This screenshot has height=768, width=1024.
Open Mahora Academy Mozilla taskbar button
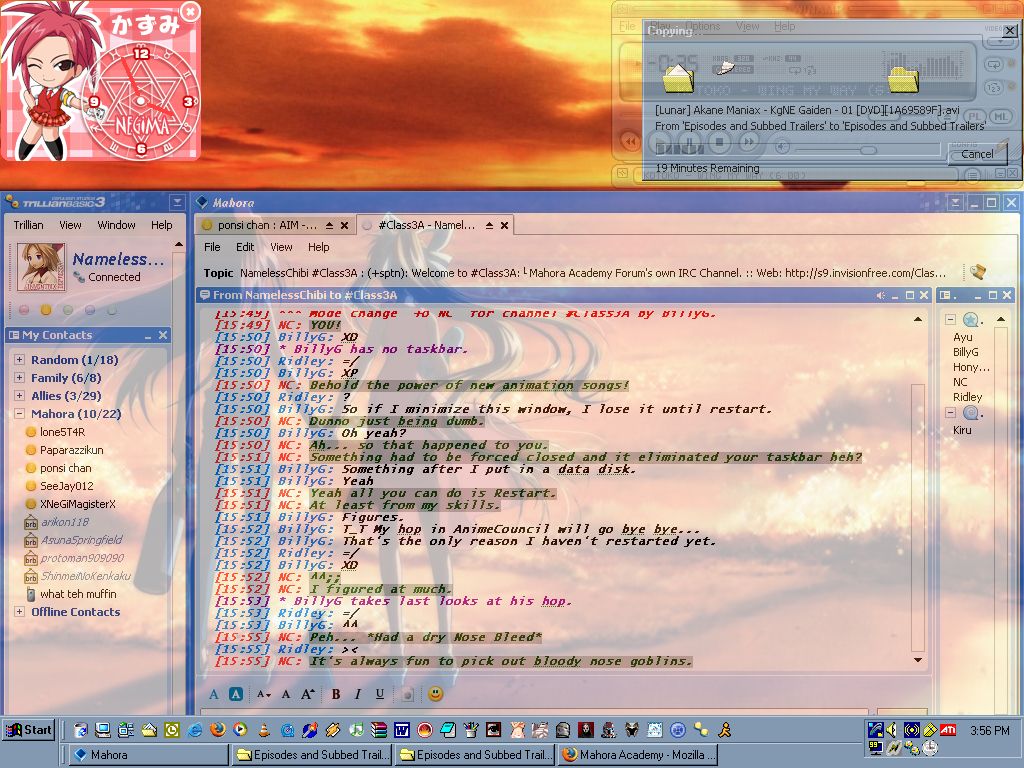(637, 755)
